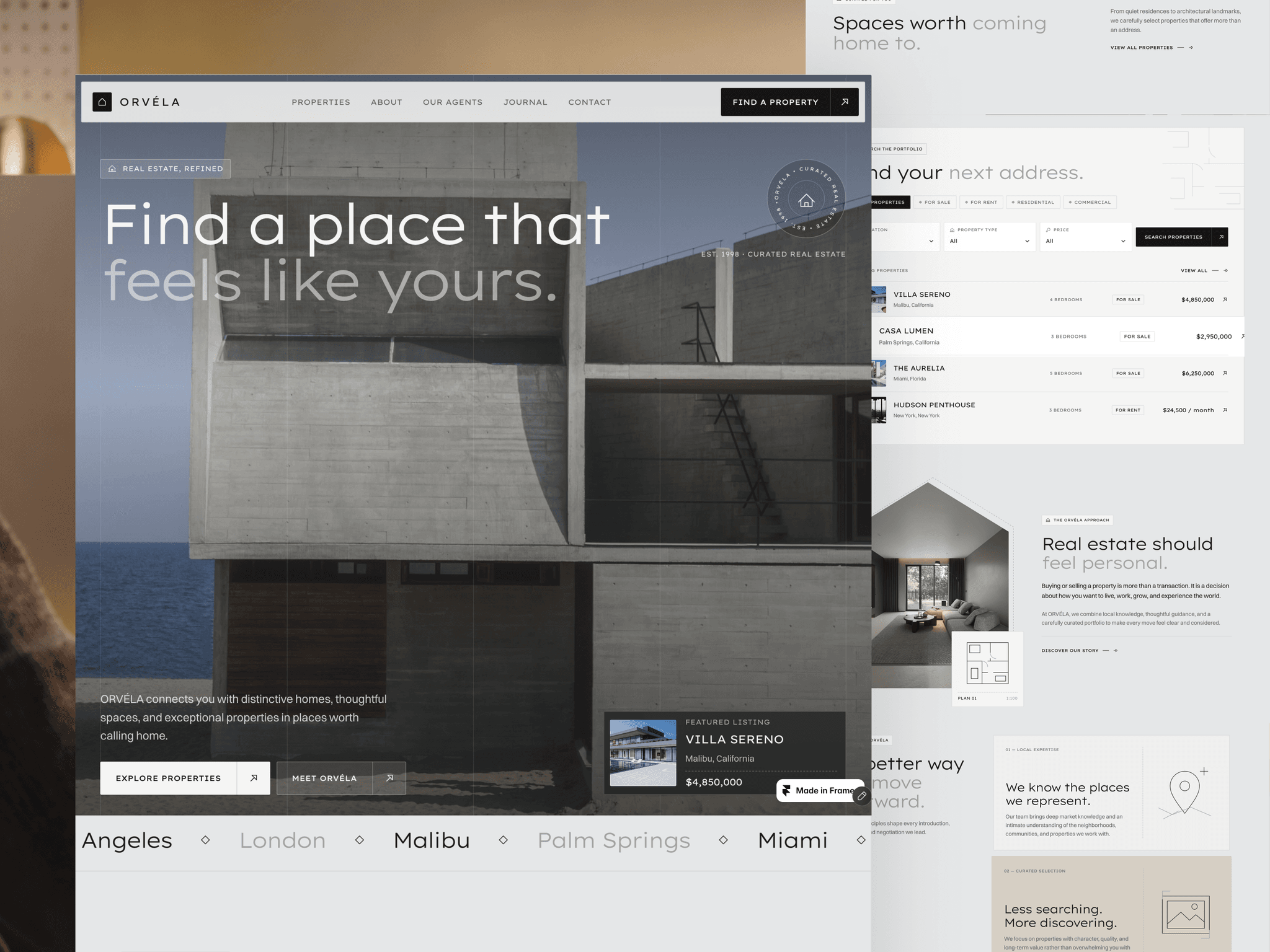
Task: Open the Villa Sereno featured listing thumbnail
Action: click(x=643, y=752)
